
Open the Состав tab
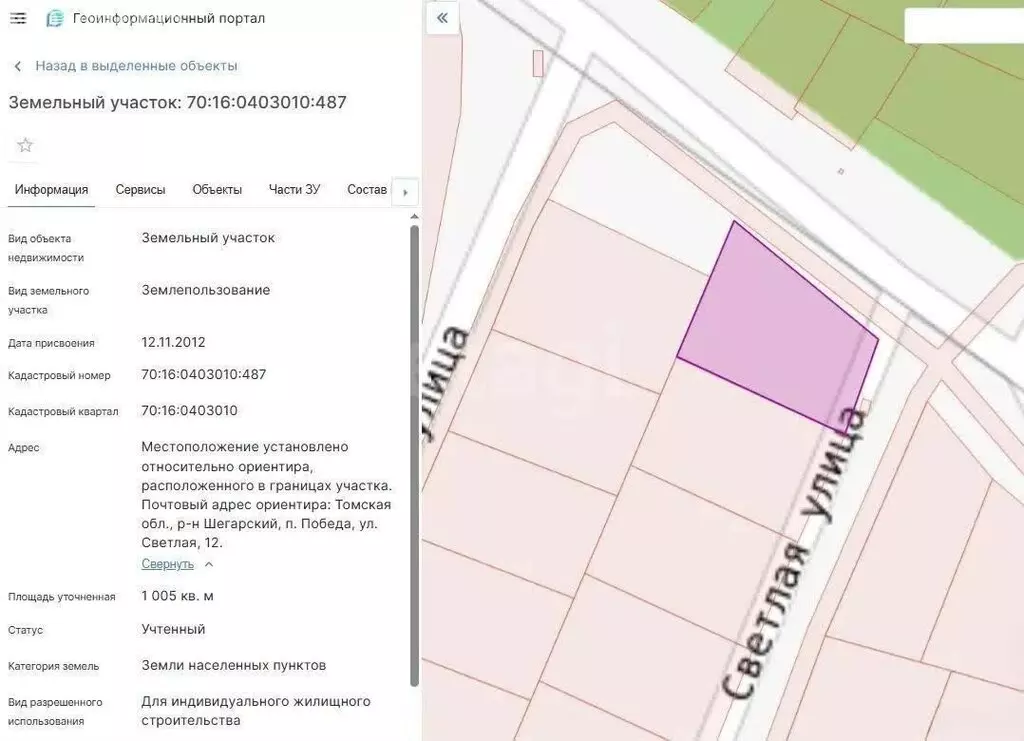[x=367, y=189]
